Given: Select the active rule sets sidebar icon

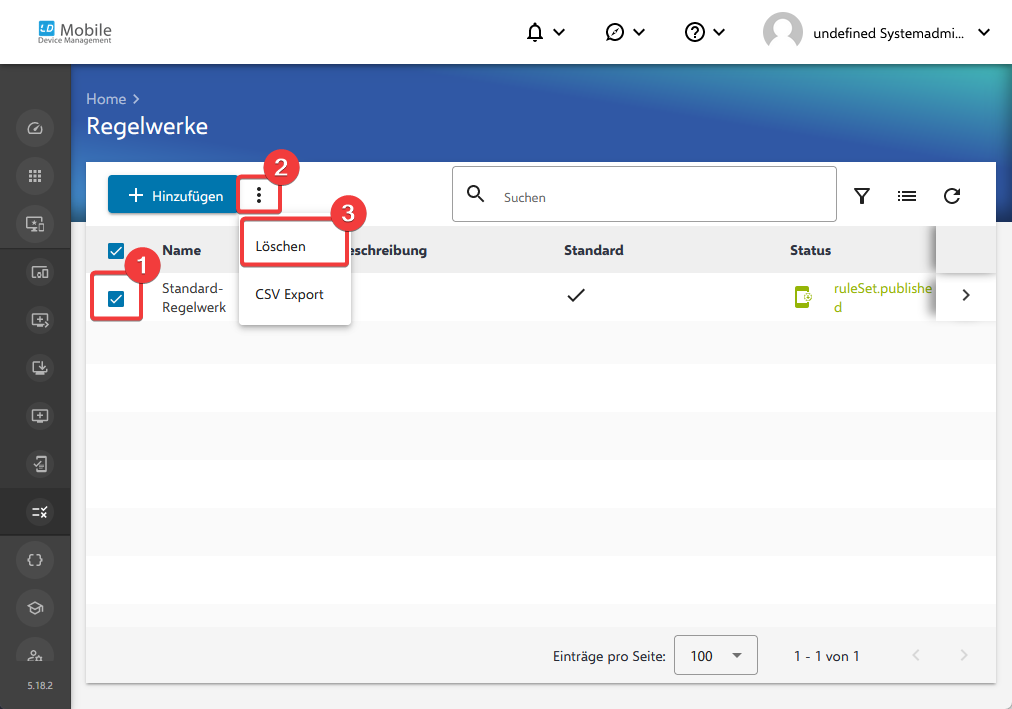Looking at the screenshot, I should tap(40, 512).
